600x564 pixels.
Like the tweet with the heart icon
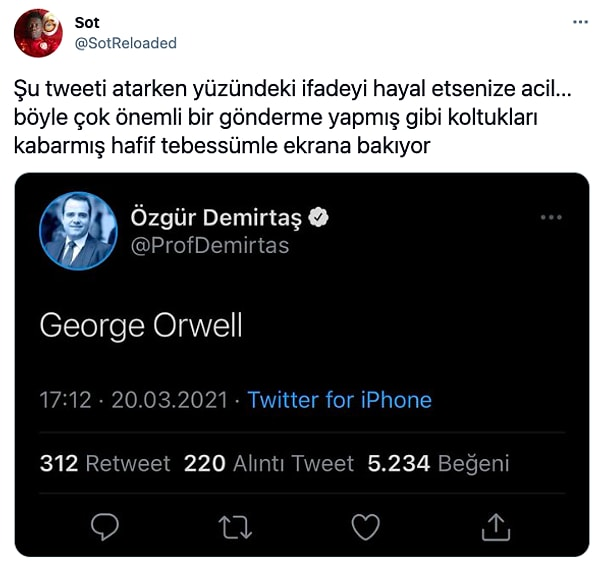pos(366,524)
